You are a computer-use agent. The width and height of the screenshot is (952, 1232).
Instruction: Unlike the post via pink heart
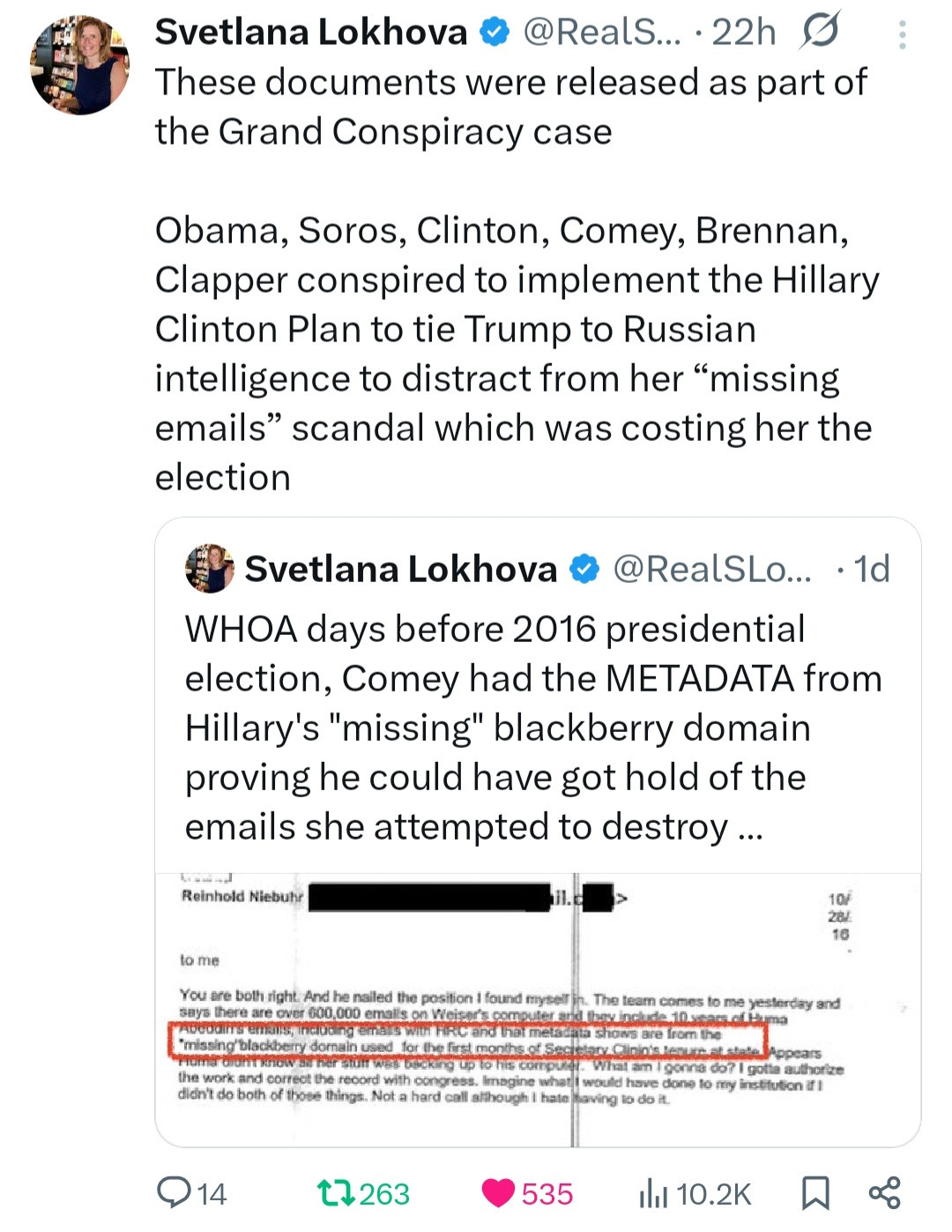pos(498,1193)
